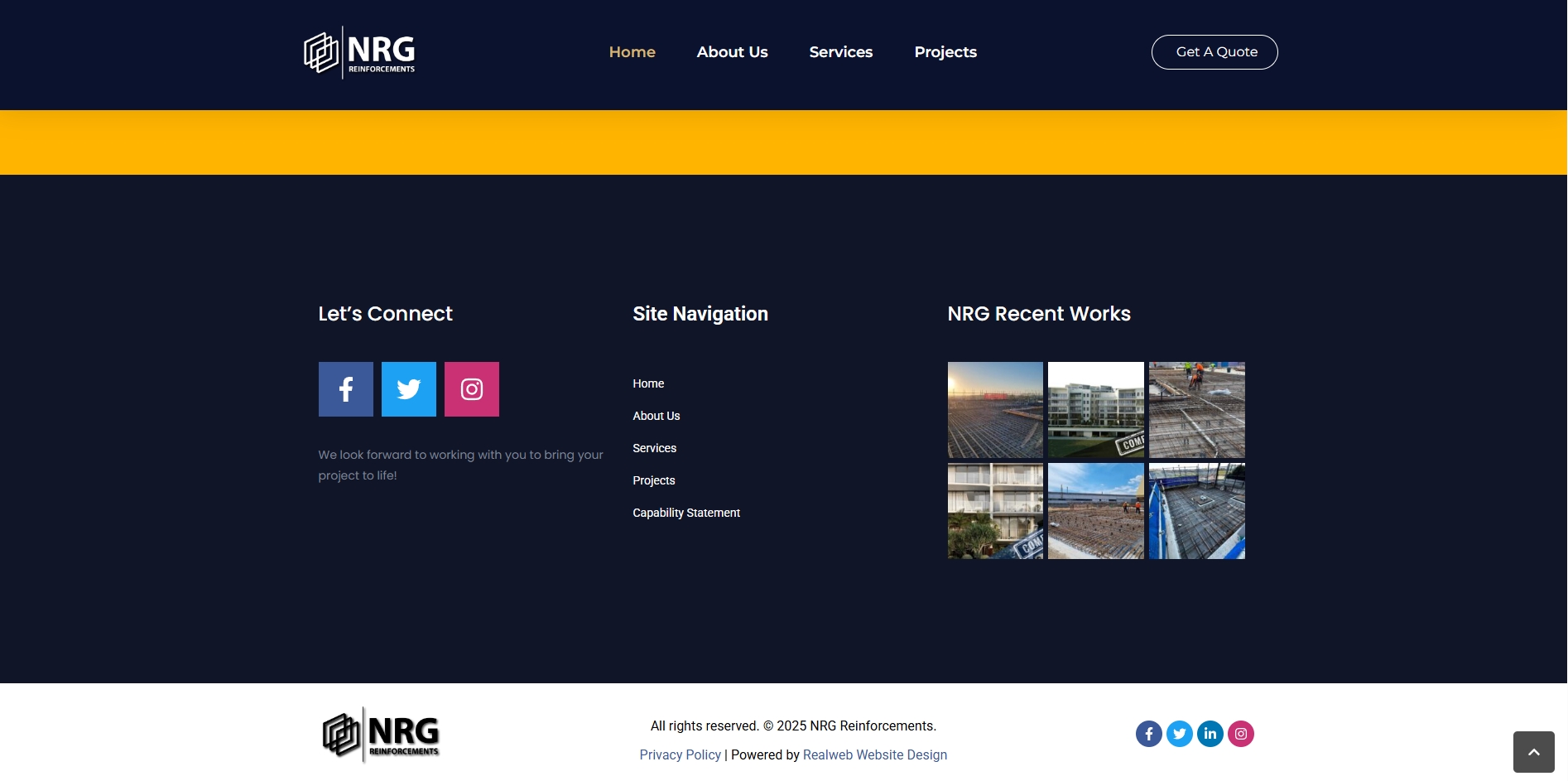Click the pink Instagram square icon

(471, 389)
